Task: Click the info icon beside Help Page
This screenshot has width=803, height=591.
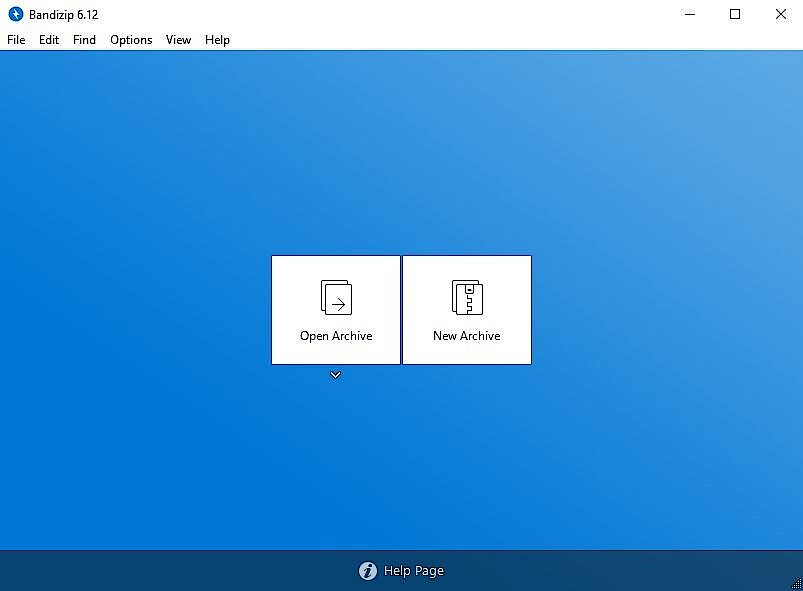Action: [368, 570]
